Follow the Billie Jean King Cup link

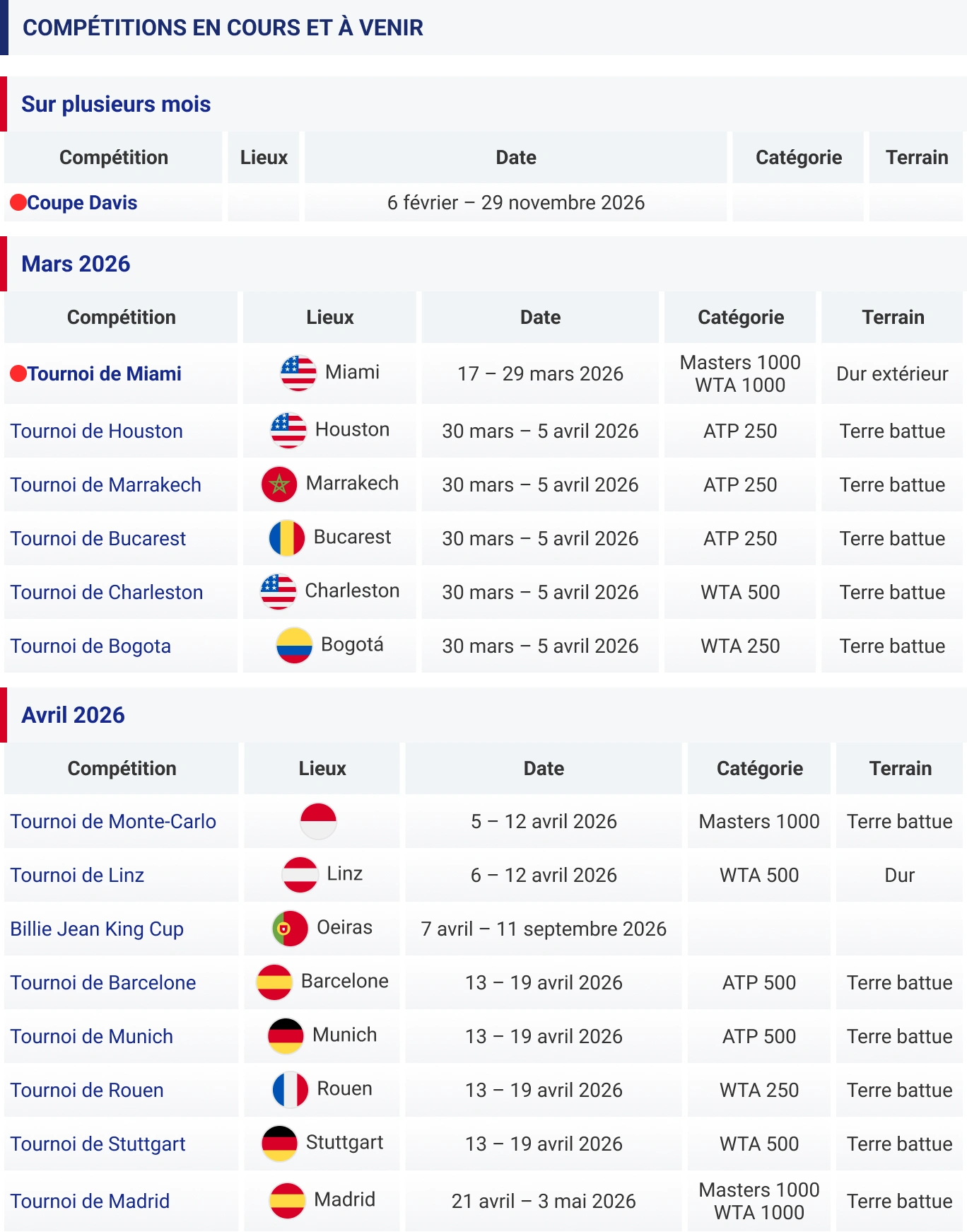pyautogui.click(x=96, y=929)
